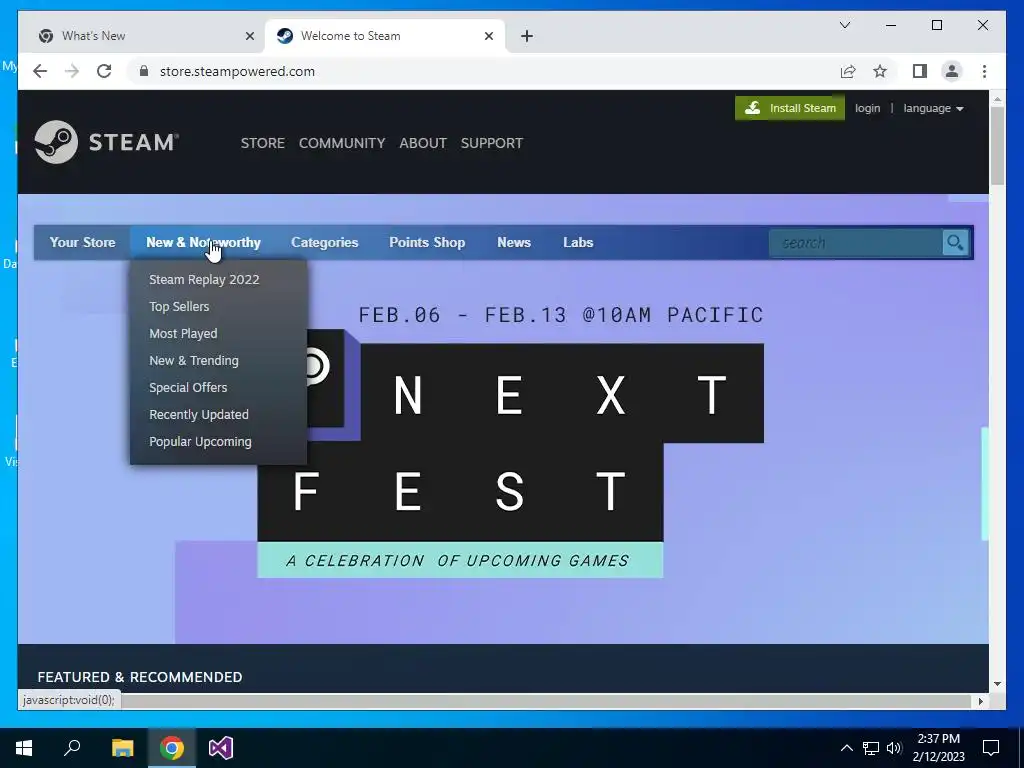Go back with Chrome's back arrow
1024x768 pixels.
click(x=40, y=71)
